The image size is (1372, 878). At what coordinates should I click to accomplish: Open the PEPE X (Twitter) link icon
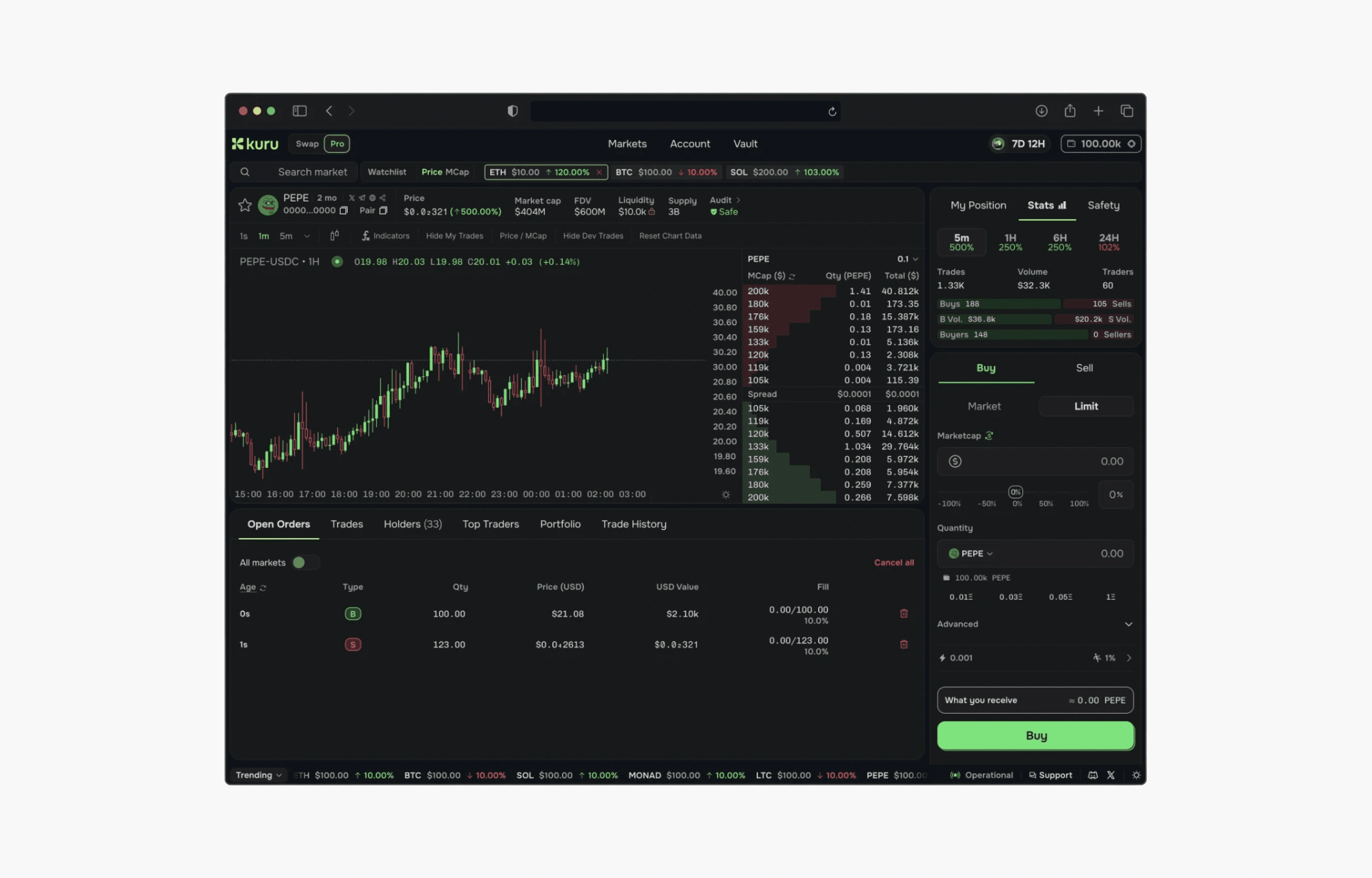[x=352, y=198]
